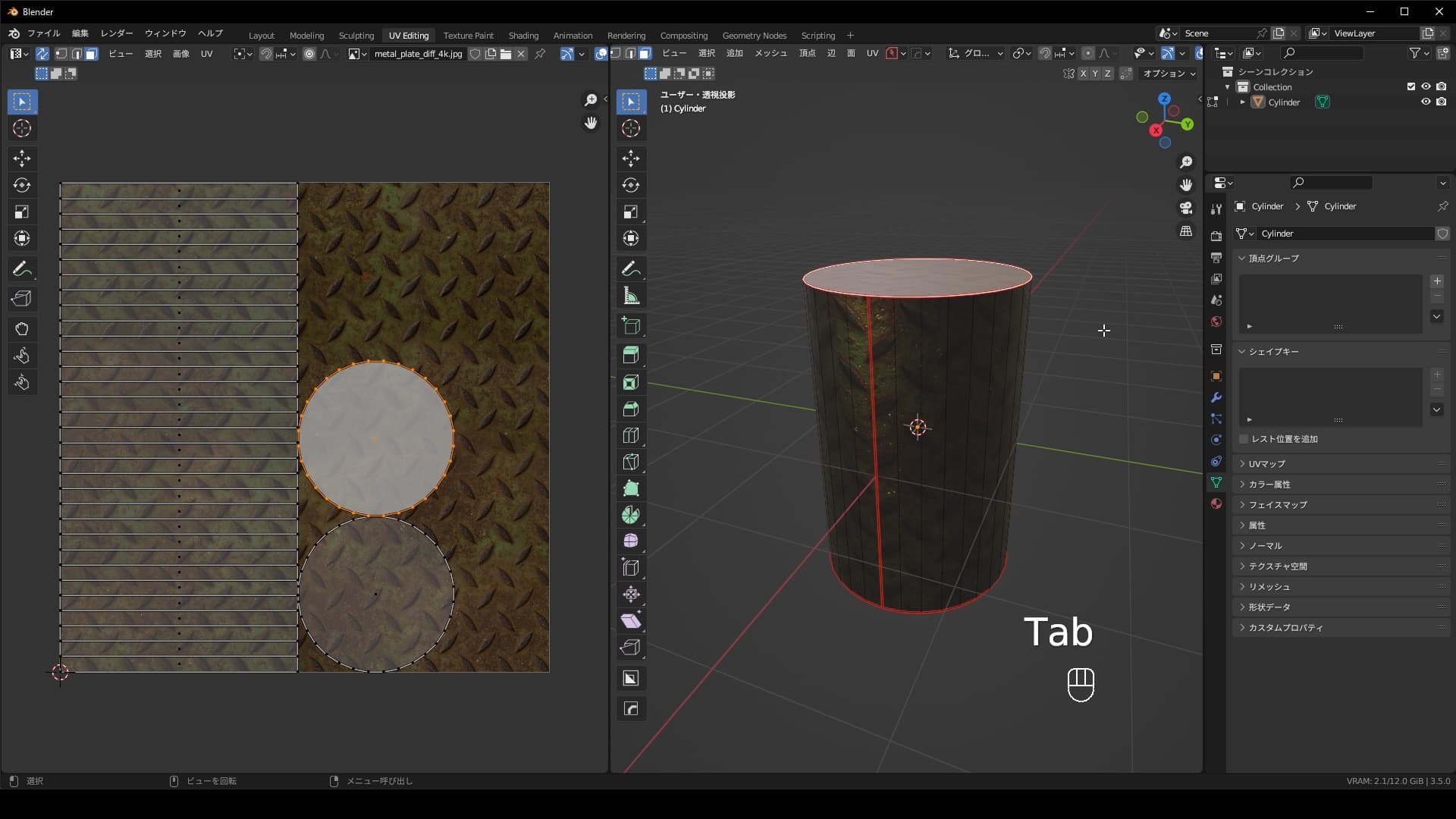The image size is (1456, 819).
Task: Open the メッシュ menu in the viewport header
Action: [x=770, y=53]
